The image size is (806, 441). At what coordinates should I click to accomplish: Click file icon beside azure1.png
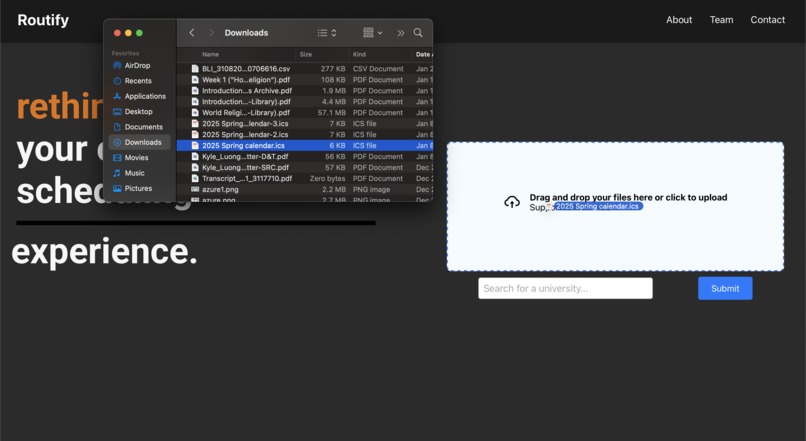point(195,189)
